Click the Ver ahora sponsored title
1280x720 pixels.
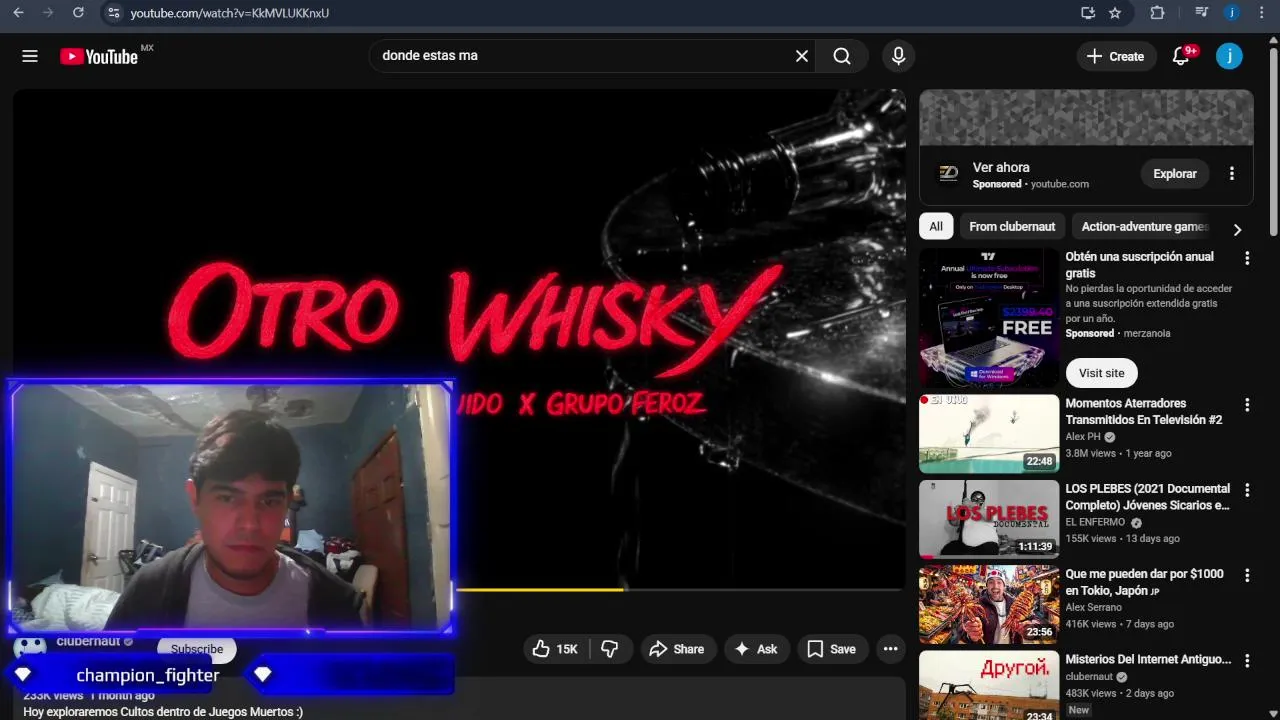click(x=1001, y=167)
